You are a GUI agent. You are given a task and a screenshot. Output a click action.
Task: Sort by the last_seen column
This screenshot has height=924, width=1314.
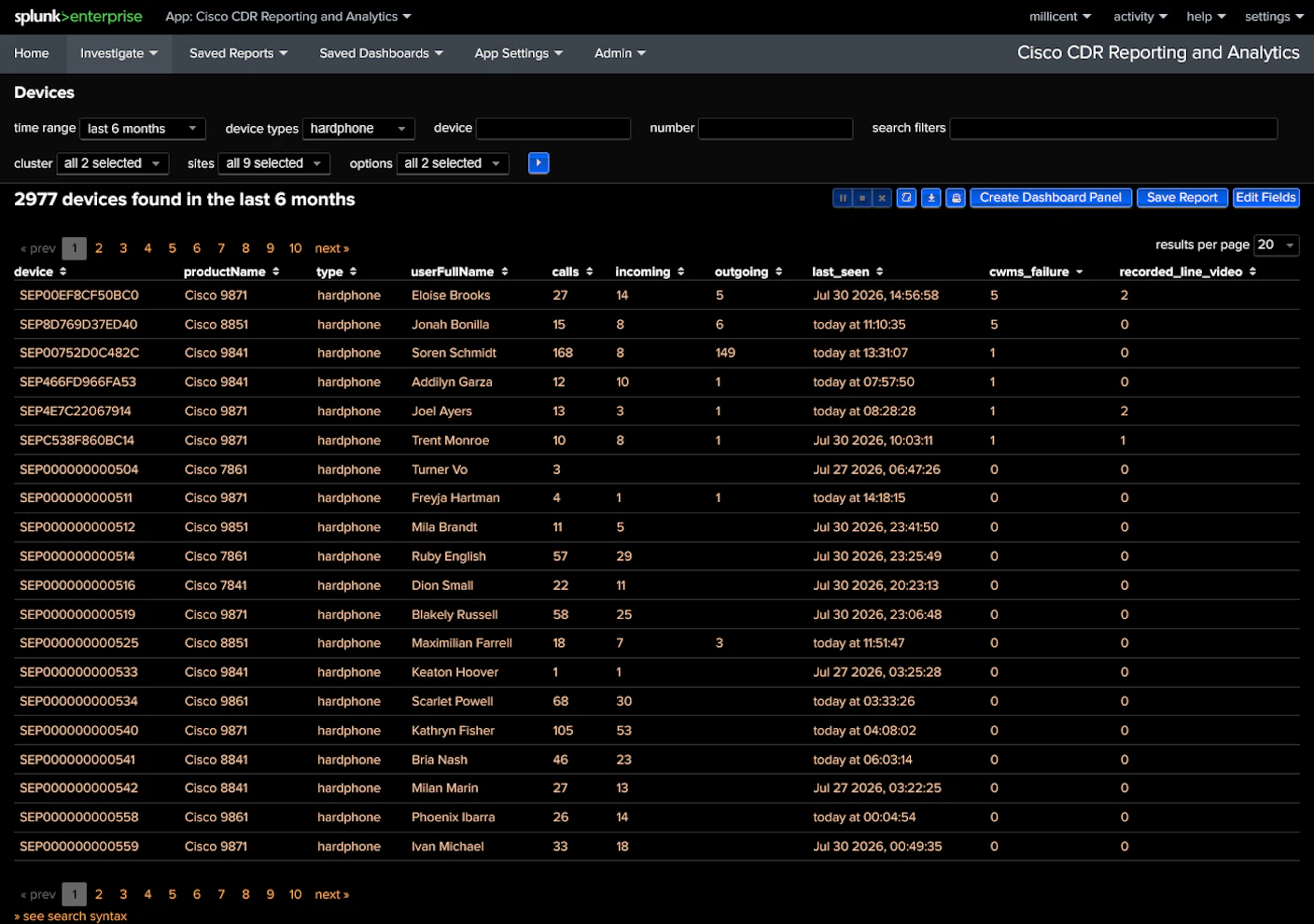[x=847, y=272]
